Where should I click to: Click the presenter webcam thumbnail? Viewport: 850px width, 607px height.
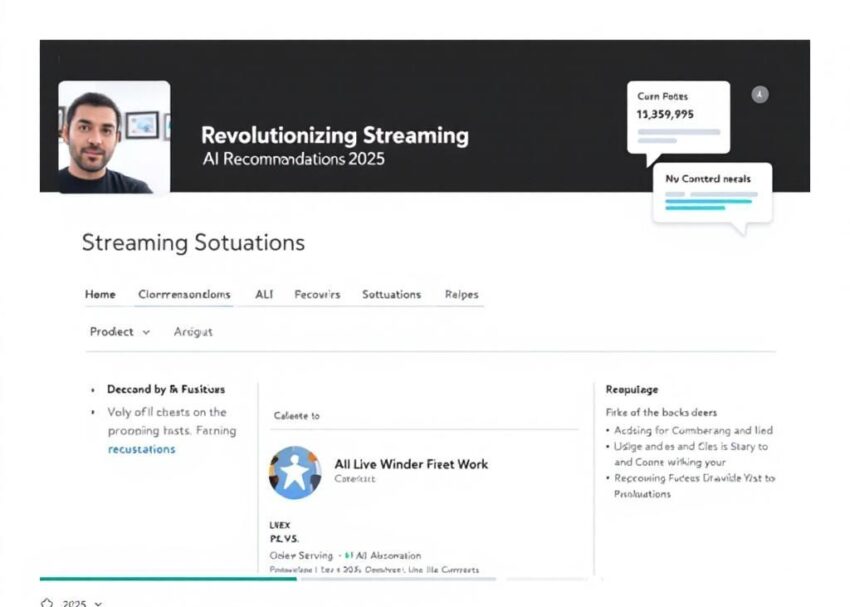pyautogui.click(x=114, y=137)
